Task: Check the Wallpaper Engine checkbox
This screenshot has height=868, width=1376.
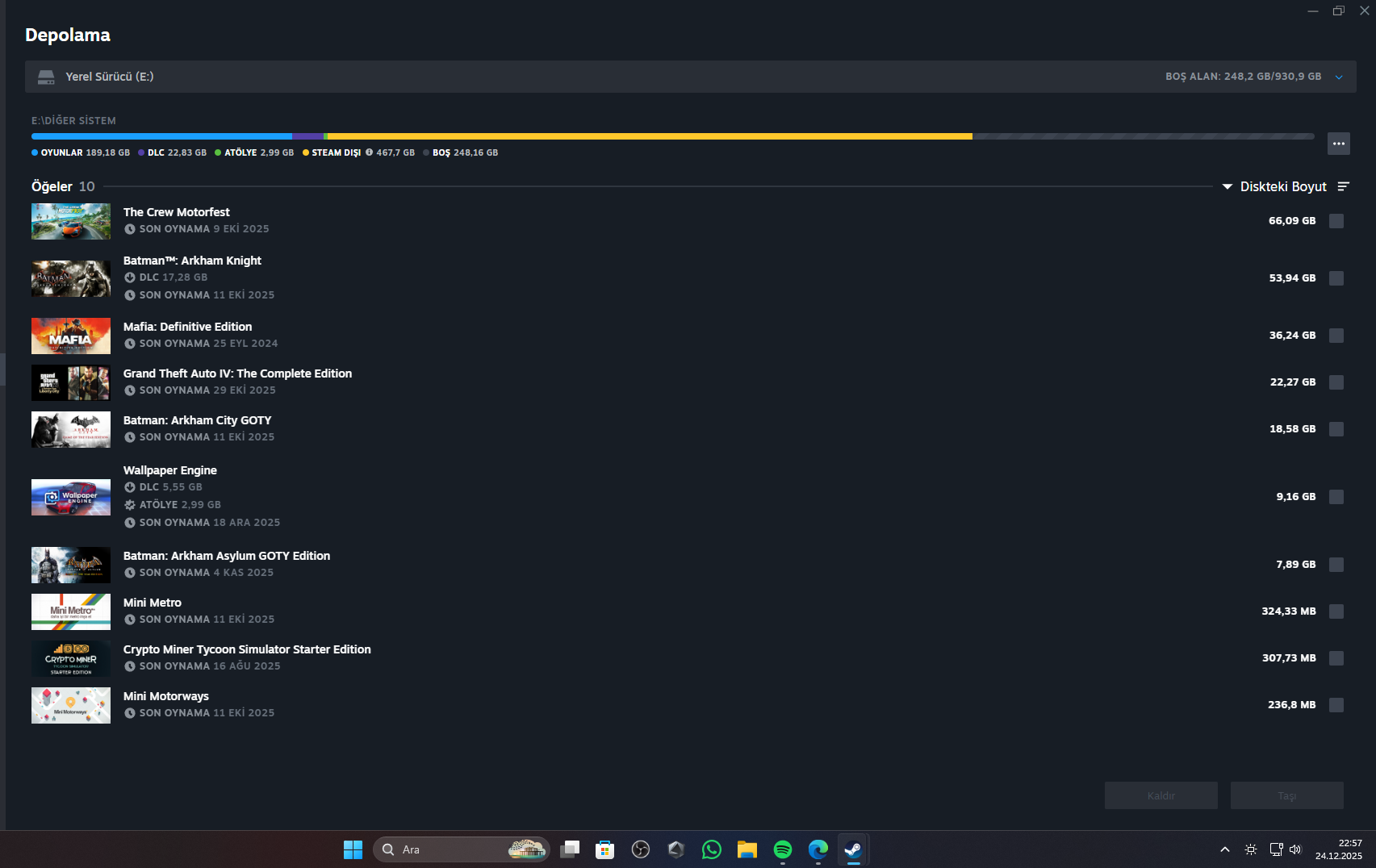Action: coord(1336,497)
